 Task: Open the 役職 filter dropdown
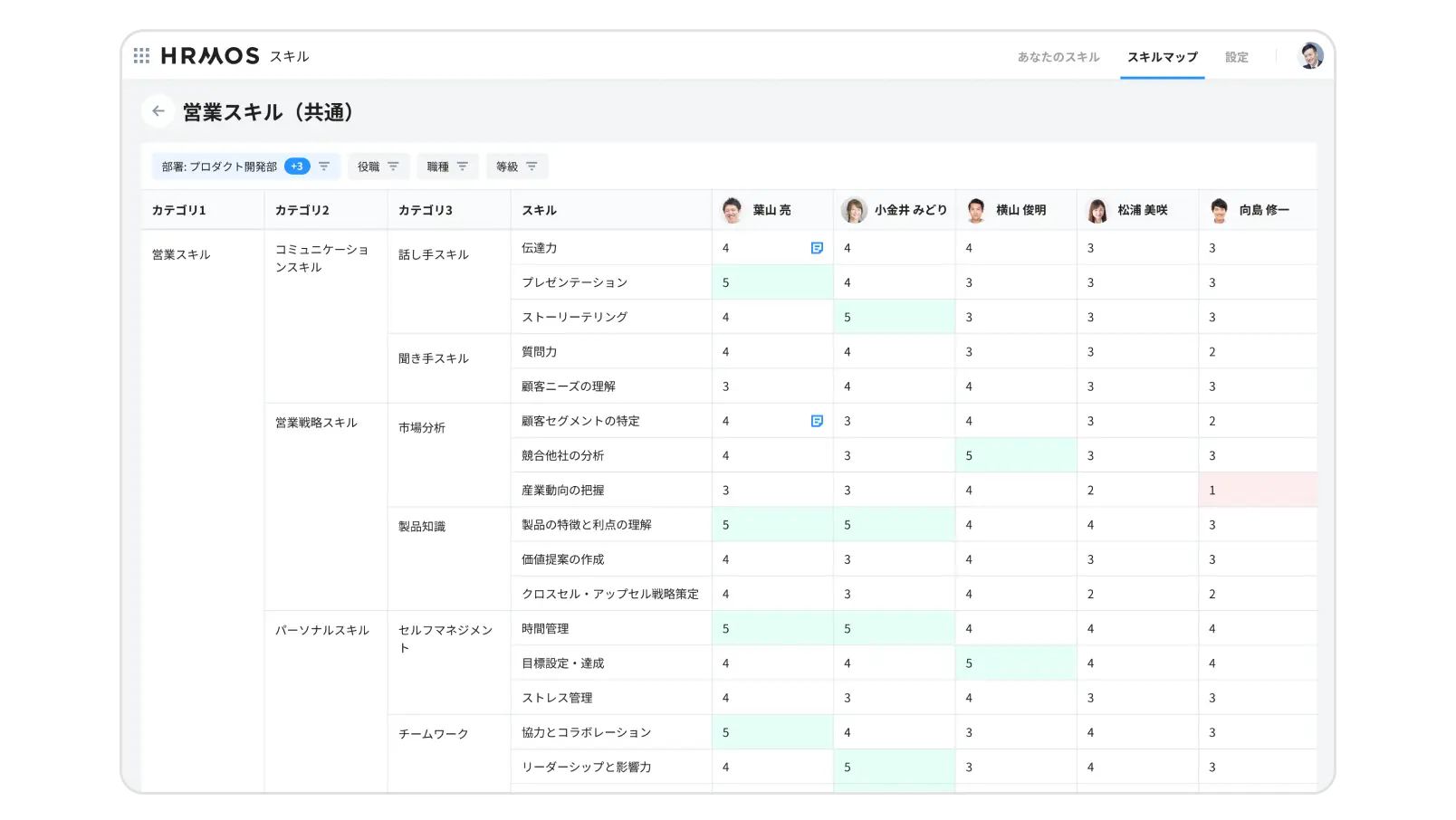378,166
